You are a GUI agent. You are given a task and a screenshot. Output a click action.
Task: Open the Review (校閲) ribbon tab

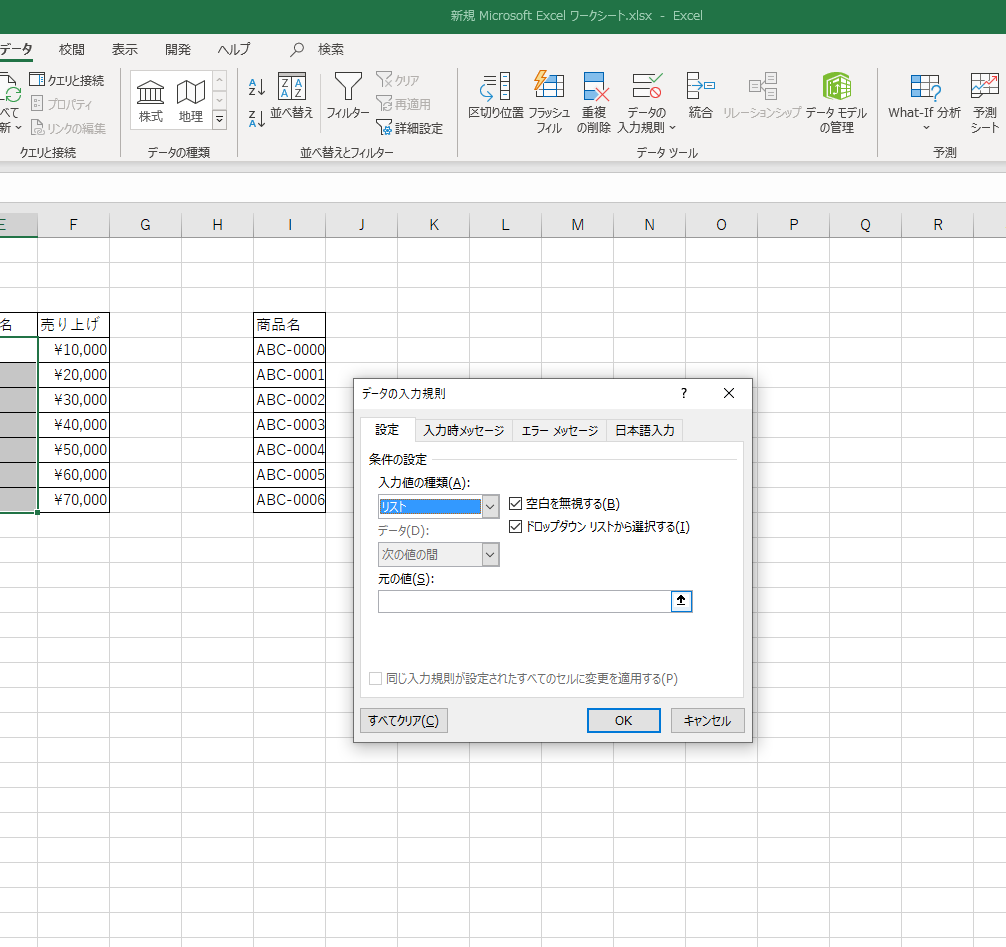point(72,49)
